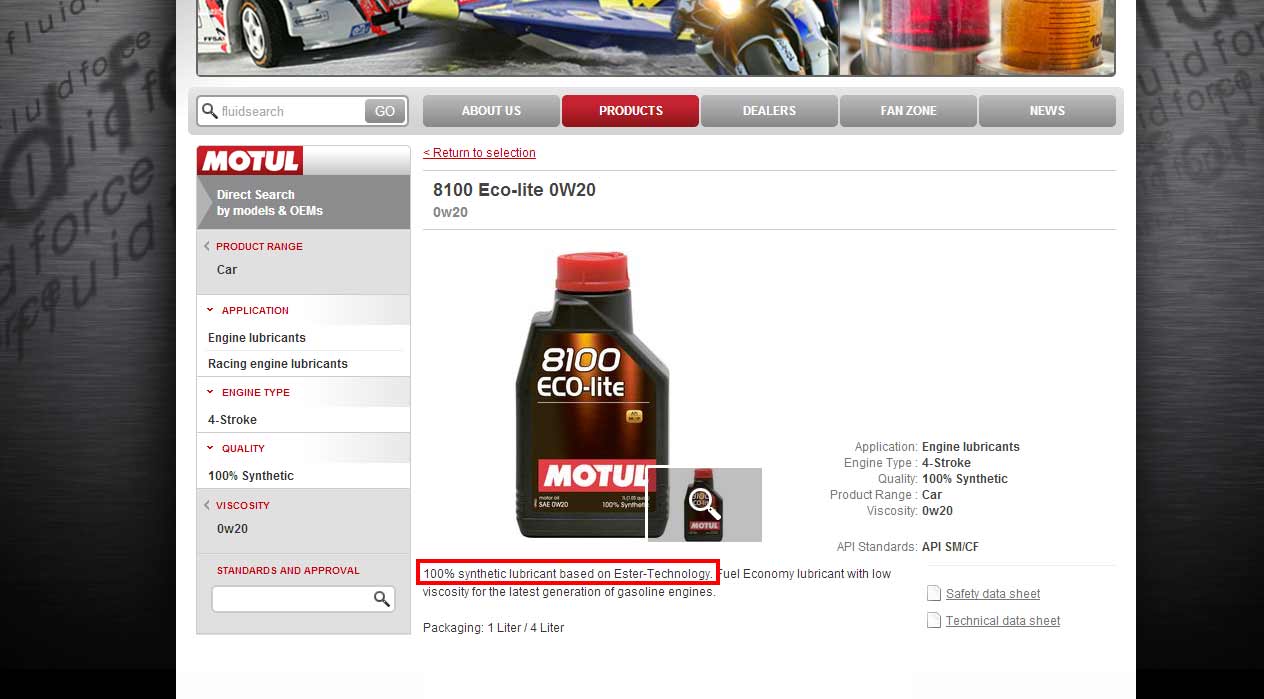Collapse the Engine Type section arrow
The height and width of the screenshot is (699, 1264).
[210, 392]
